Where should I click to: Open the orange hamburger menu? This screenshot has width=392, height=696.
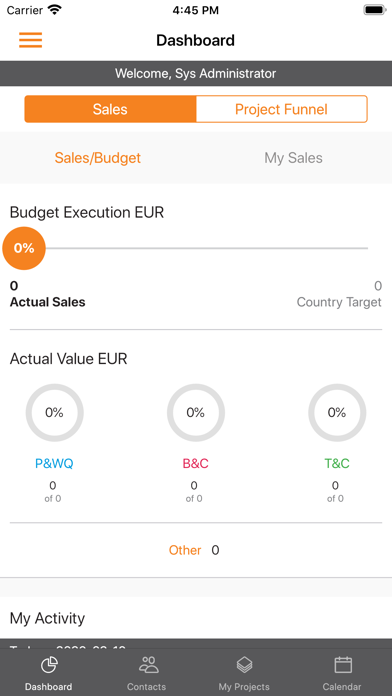point(31,40)
